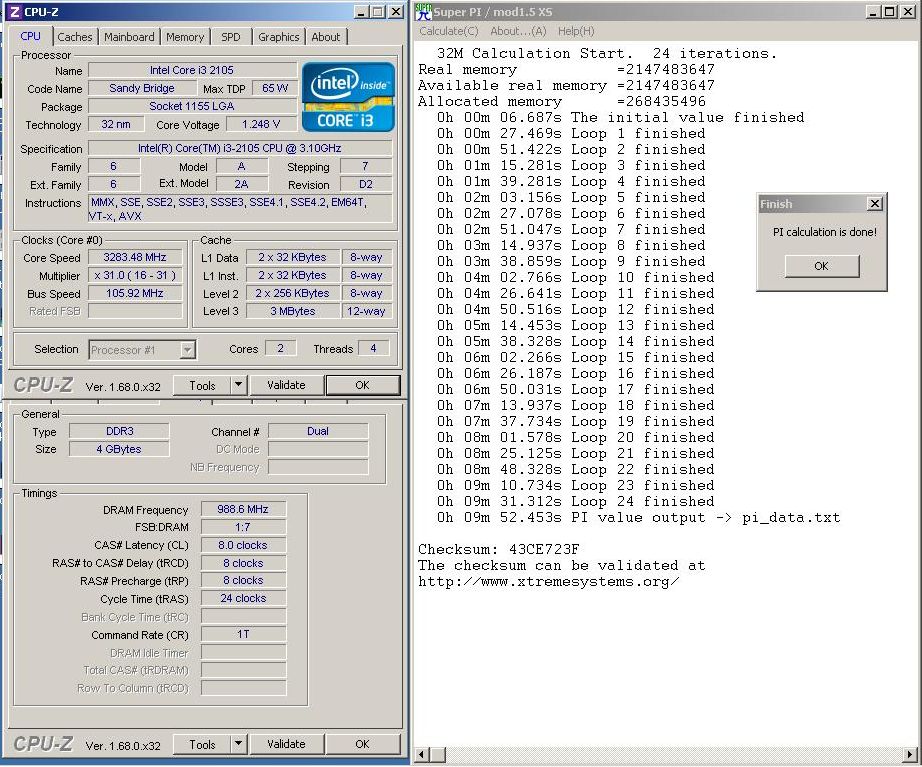This screenshot has width=922, height=767.
Task: Click the FSB:DRAM value 1:7
Action: click(x=243, y=527)
